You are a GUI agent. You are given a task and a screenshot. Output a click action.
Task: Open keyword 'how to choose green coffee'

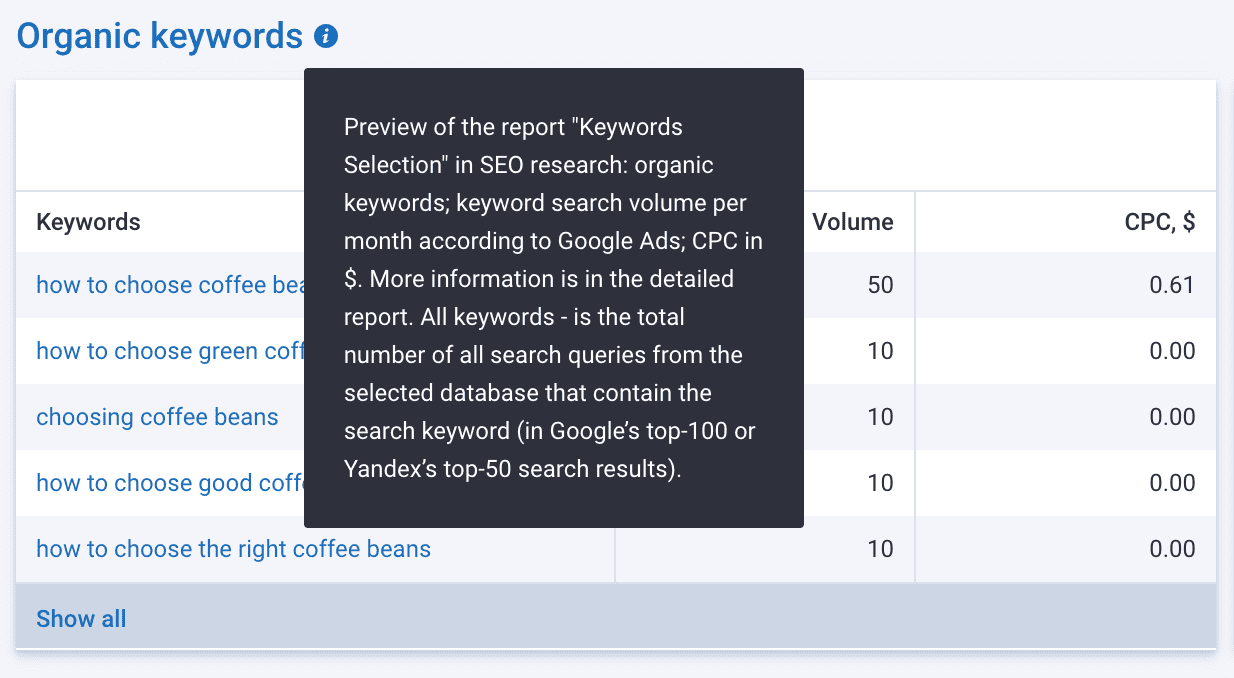[x=170, y=351]
